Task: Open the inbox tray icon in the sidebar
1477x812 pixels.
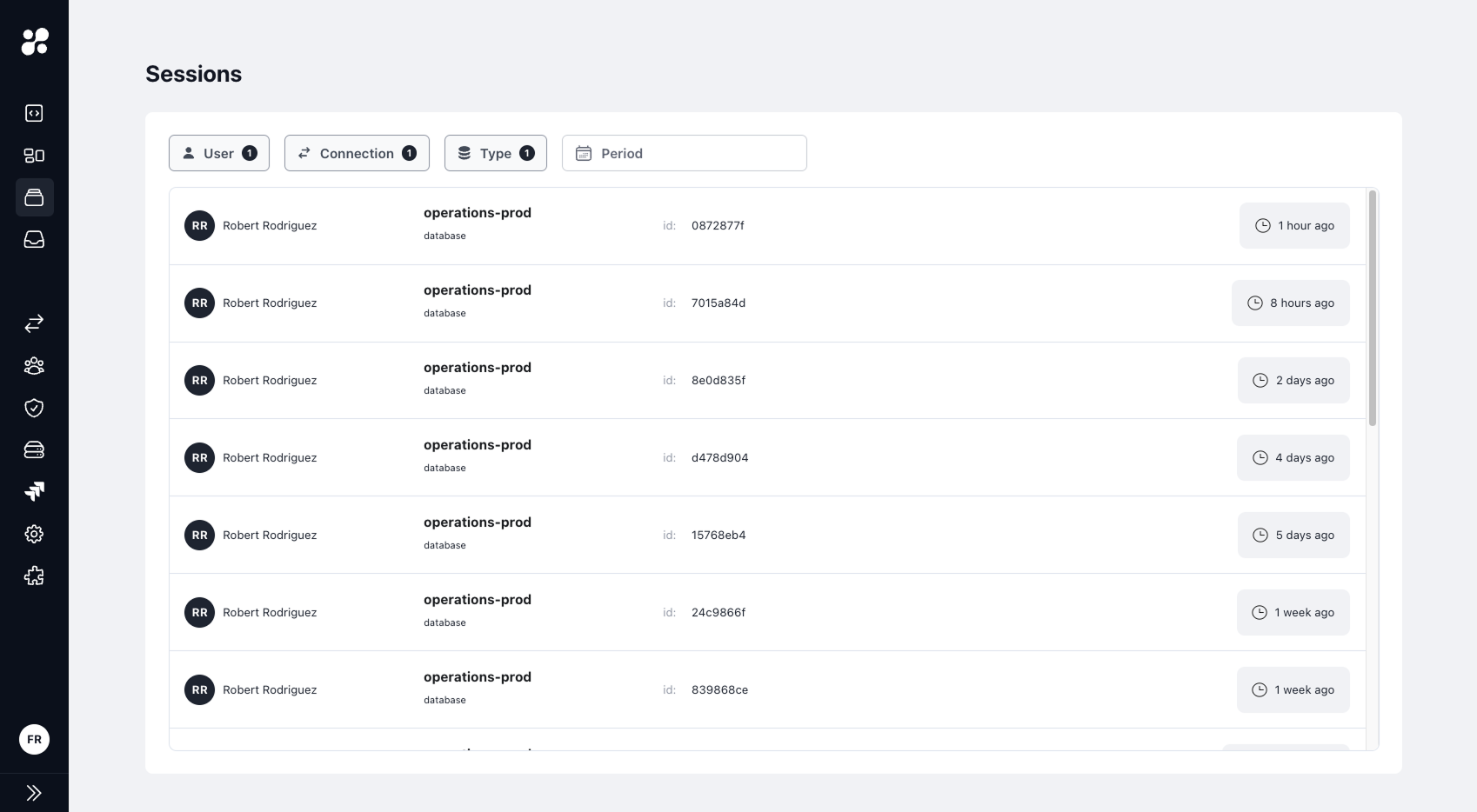Action: tap(34, 239)
